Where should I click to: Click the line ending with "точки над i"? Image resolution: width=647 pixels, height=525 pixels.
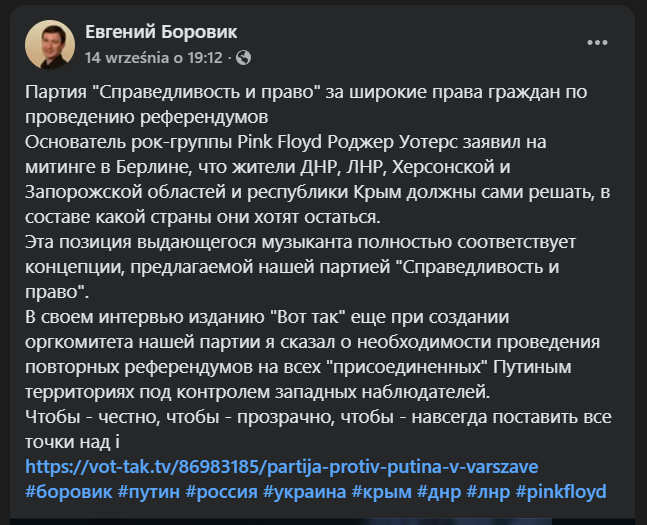(72, 442)
